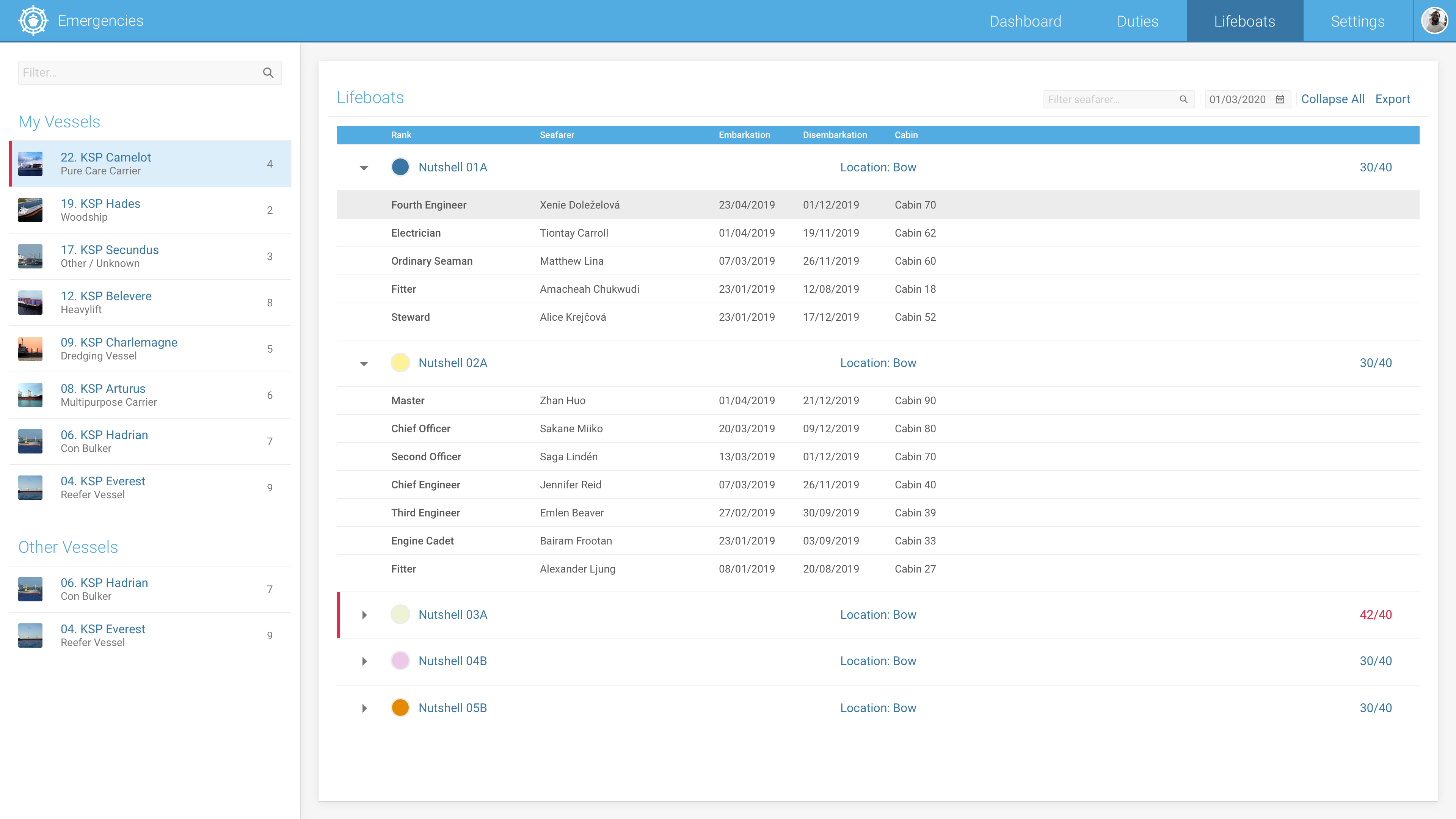Expand the Nutshell 04B lifeboat group

tap(364, 661)
